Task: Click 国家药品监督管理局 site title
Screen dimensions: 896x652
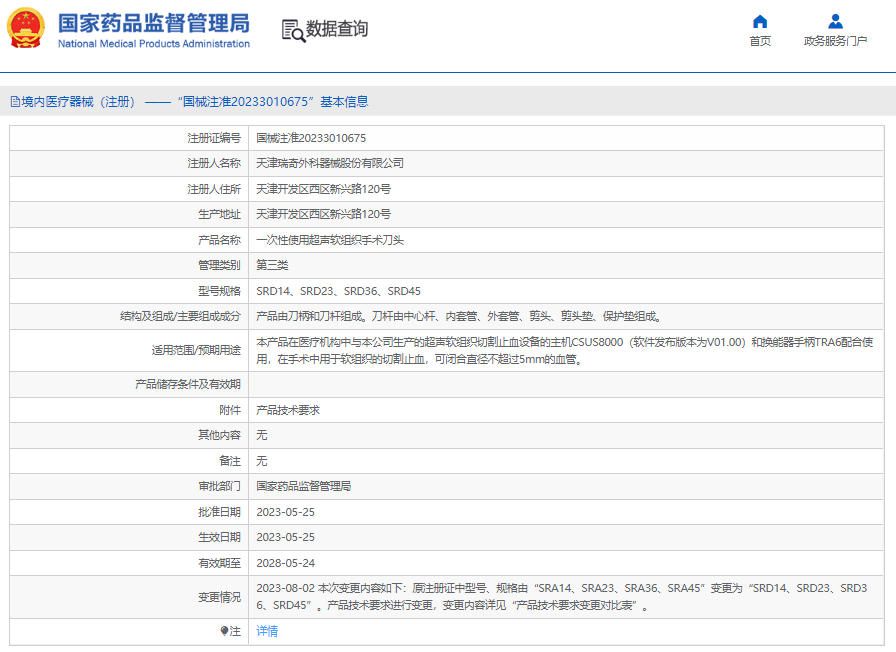Action: 154,23
